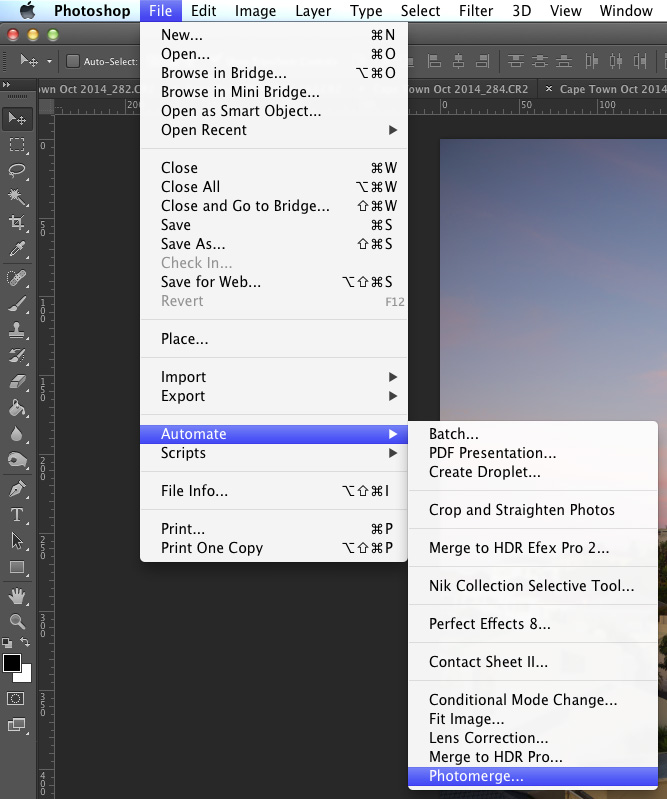
Task: Reset default foreground and background colors
Action: coord(7,642)
